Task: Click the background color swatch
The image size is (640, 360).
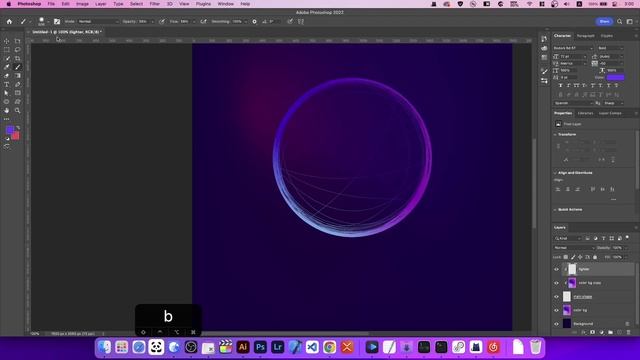Action: [x=16, y=136]
